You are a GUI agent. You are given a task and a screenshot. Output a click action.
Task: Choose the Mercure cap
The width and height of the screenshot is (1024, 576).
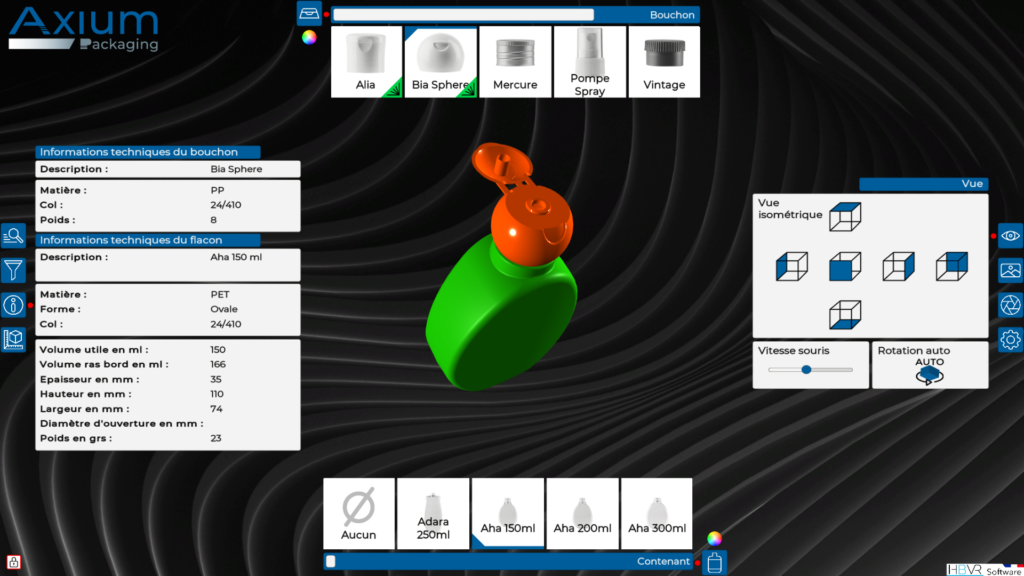(x=515, y=62)
